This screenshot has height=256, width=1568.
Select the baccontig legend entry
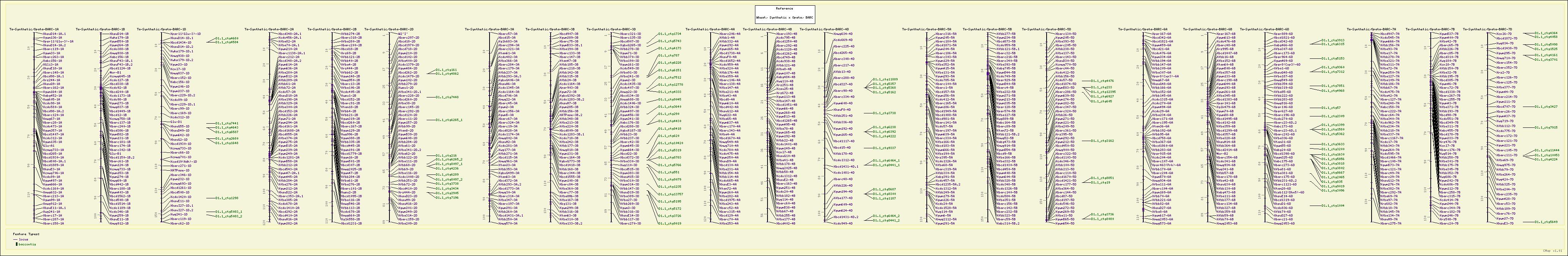(27, 244)
